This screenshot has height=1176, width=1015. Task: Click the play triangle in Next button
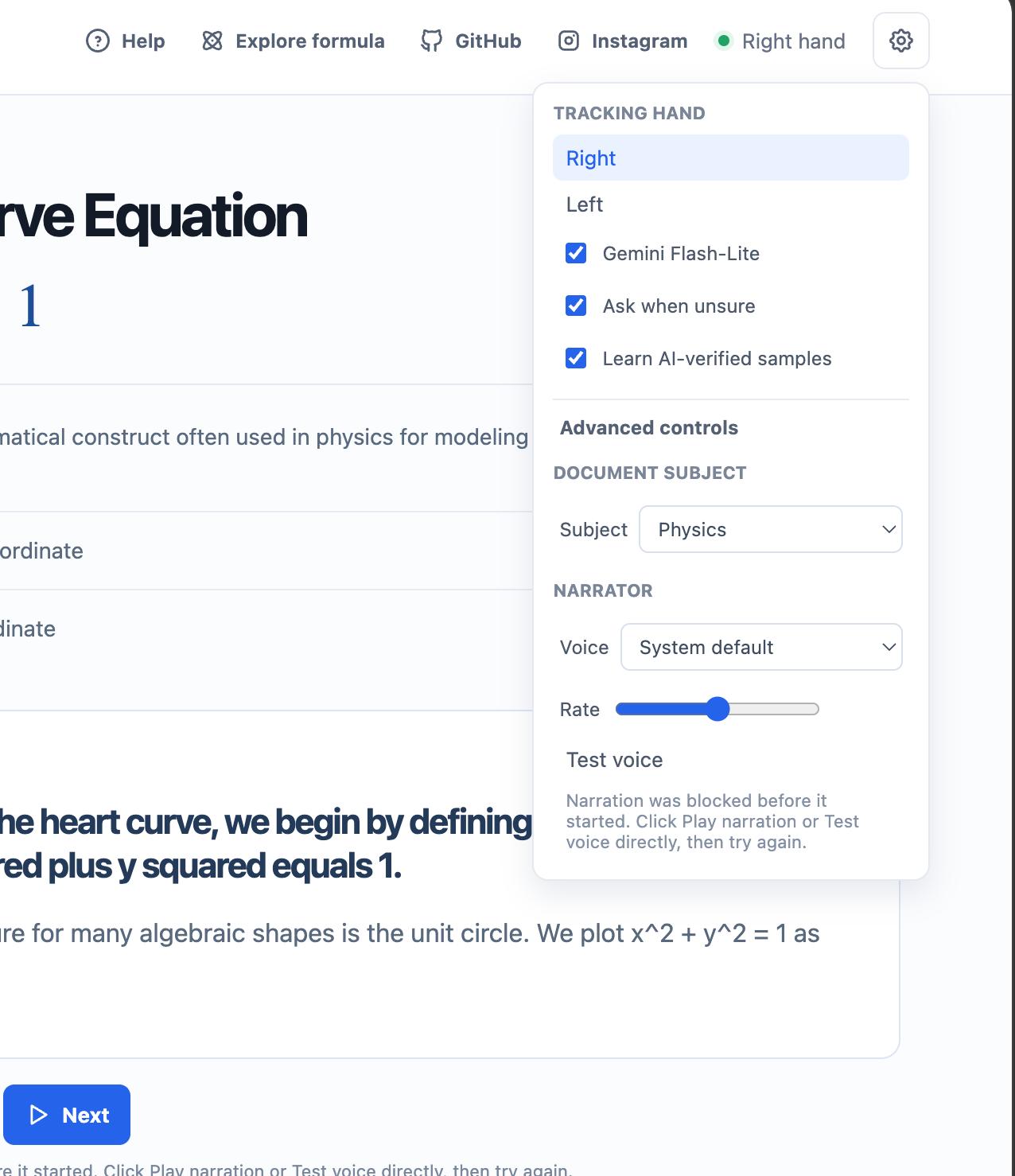[x=39, y=1115]
